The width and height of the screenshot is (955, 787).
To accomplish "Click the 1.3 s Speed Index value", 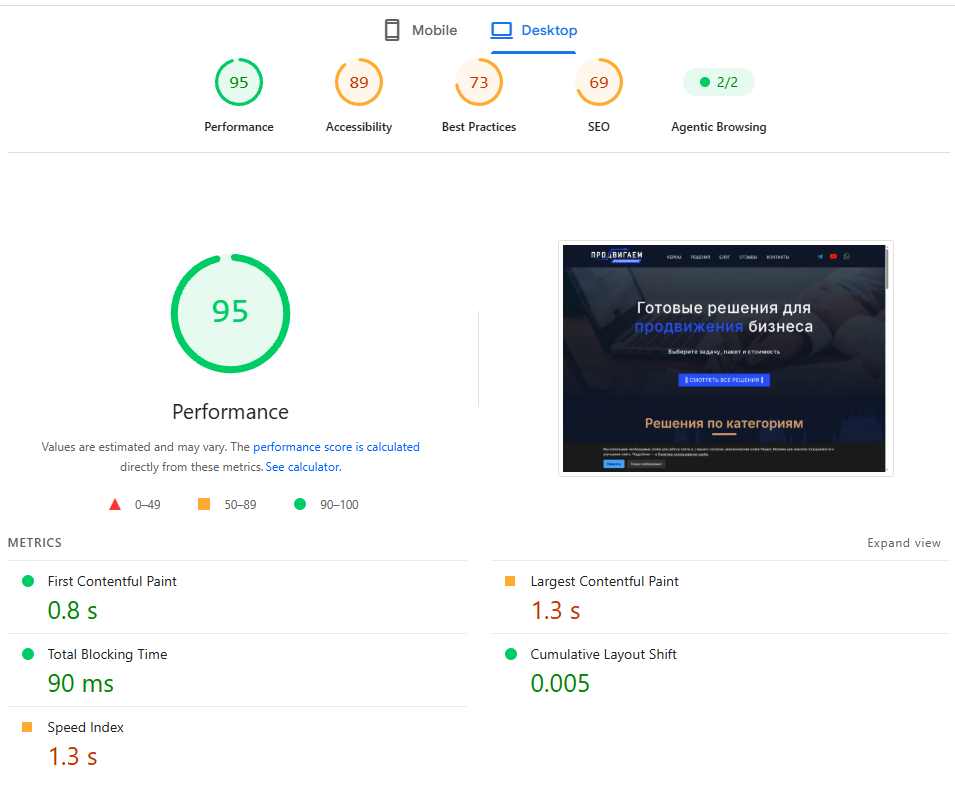I will (x=72, y=757).
